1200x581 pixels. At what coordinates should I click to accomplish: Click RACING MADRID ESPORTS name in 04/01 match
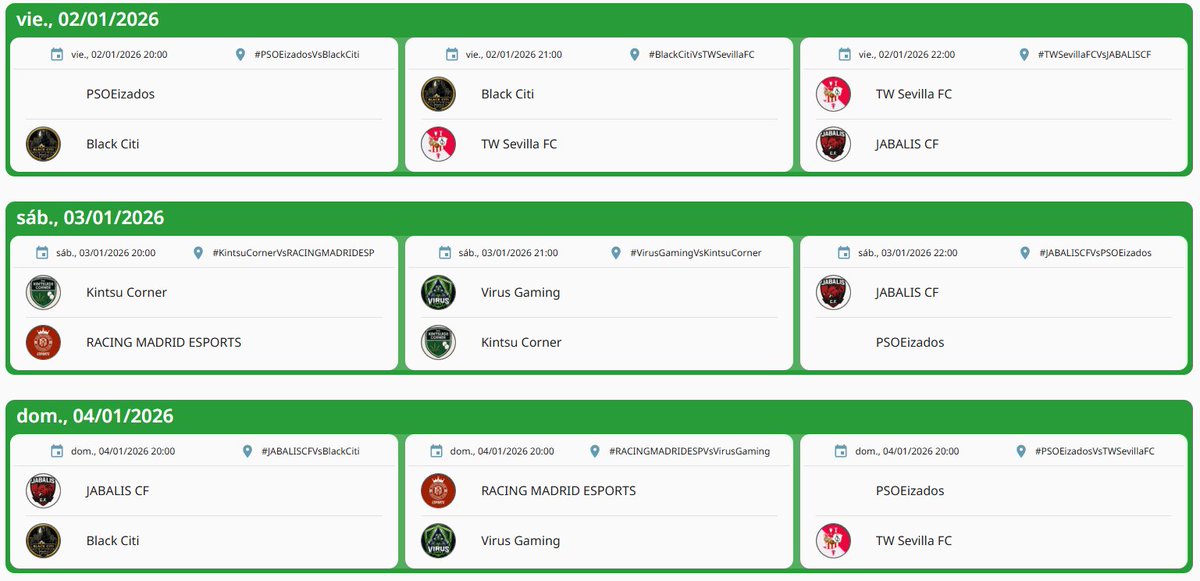[558, 491]
